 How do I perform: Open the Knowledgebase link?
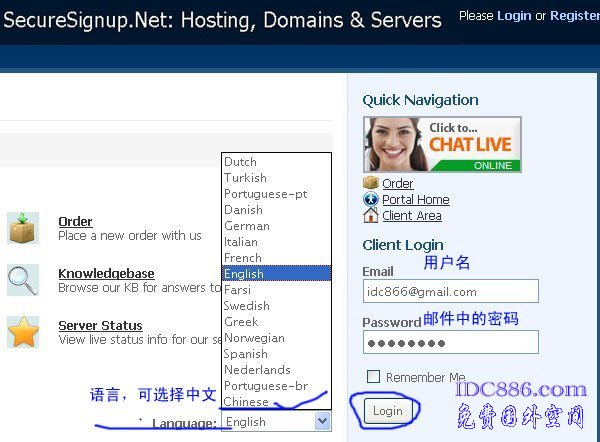(x=106, y=274)
